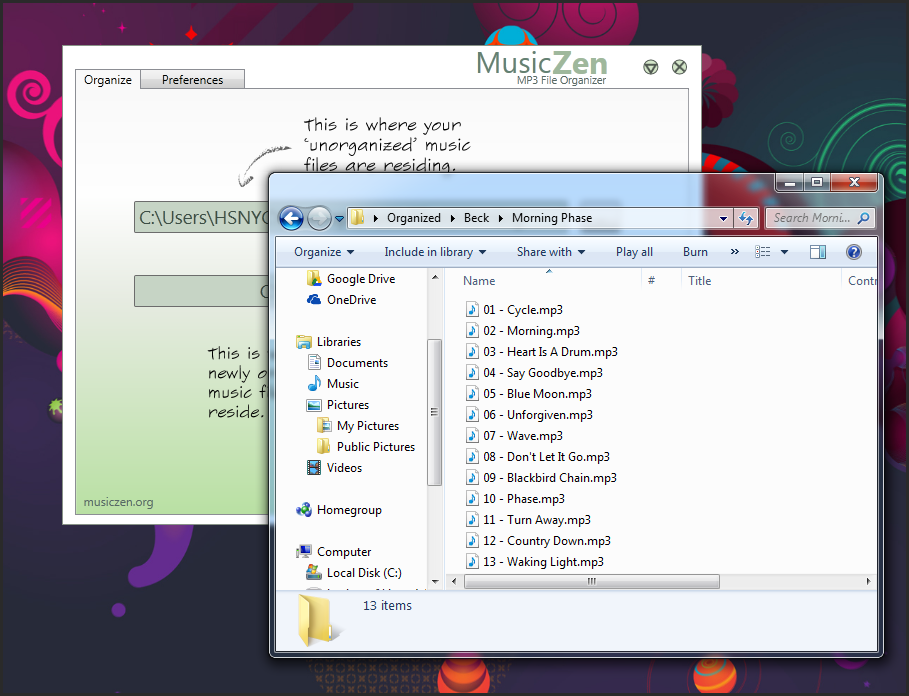Click the refresh icon beside the address bar
The height and width of the screenshot is (696, 909).
coord(746,218)
